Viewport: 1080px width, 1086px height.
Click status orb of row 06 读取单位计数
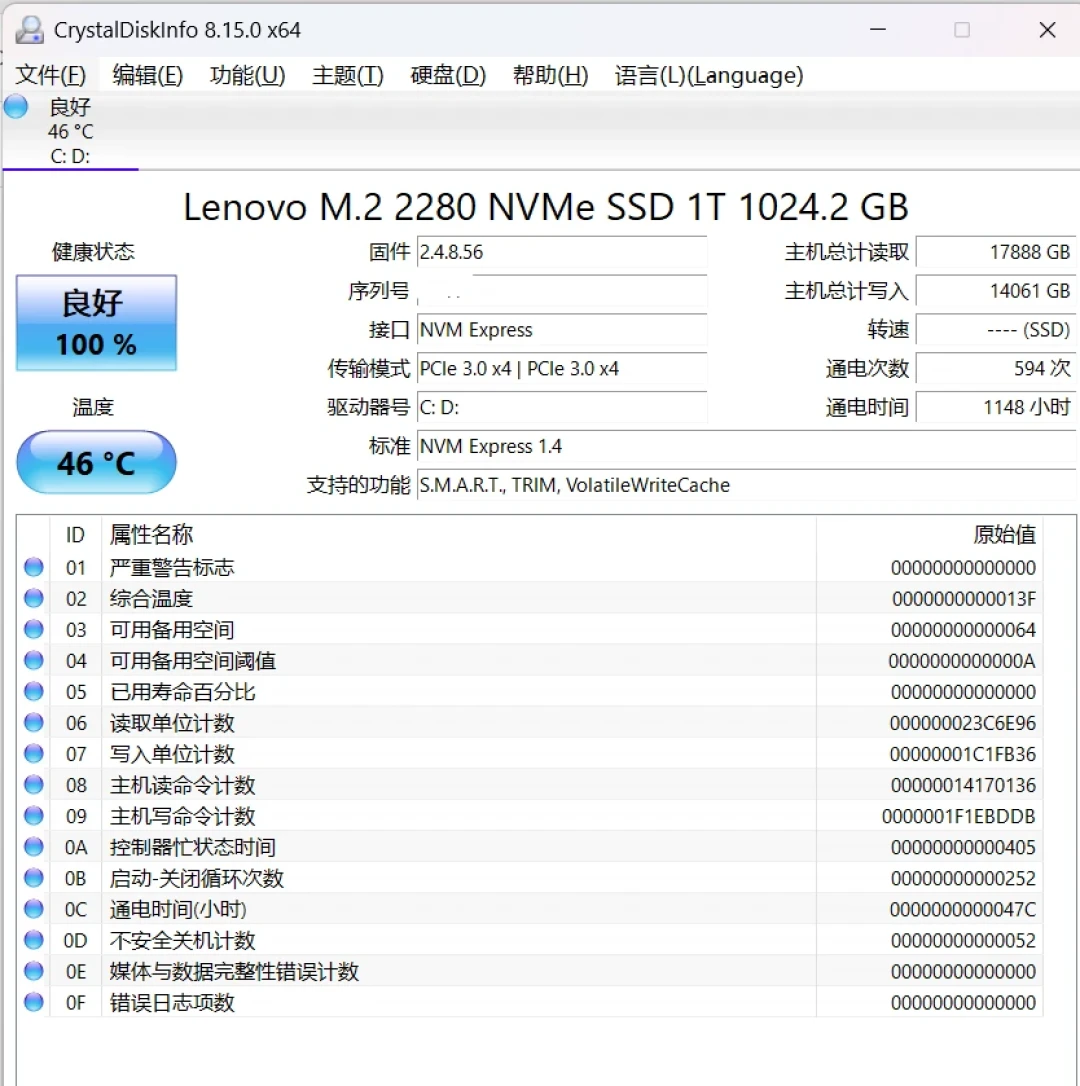click(33, 722)
